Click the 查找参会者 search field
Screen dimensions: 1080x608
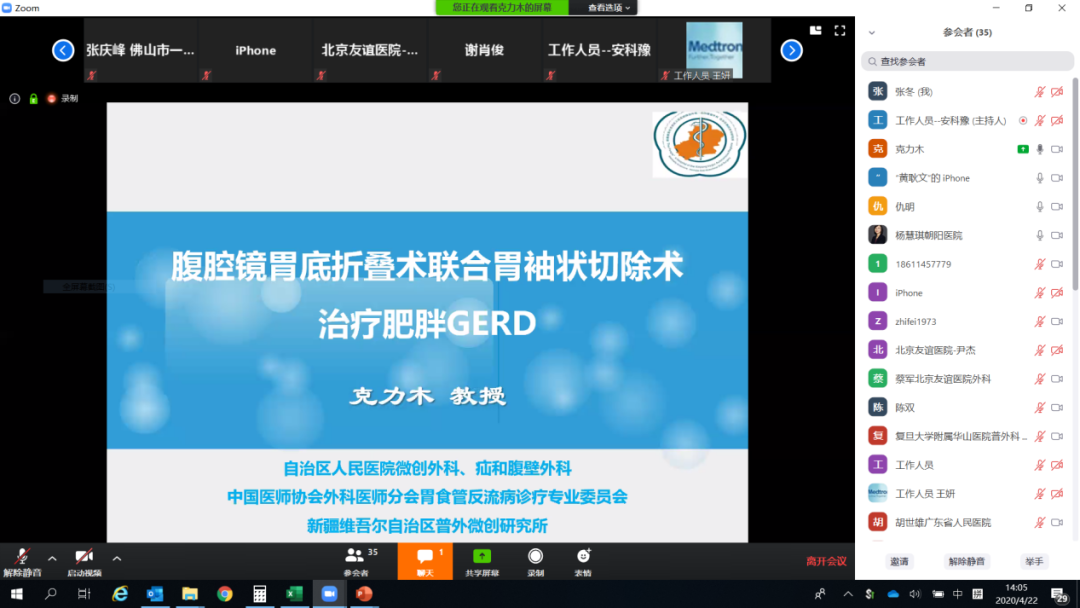click(968, 62)
